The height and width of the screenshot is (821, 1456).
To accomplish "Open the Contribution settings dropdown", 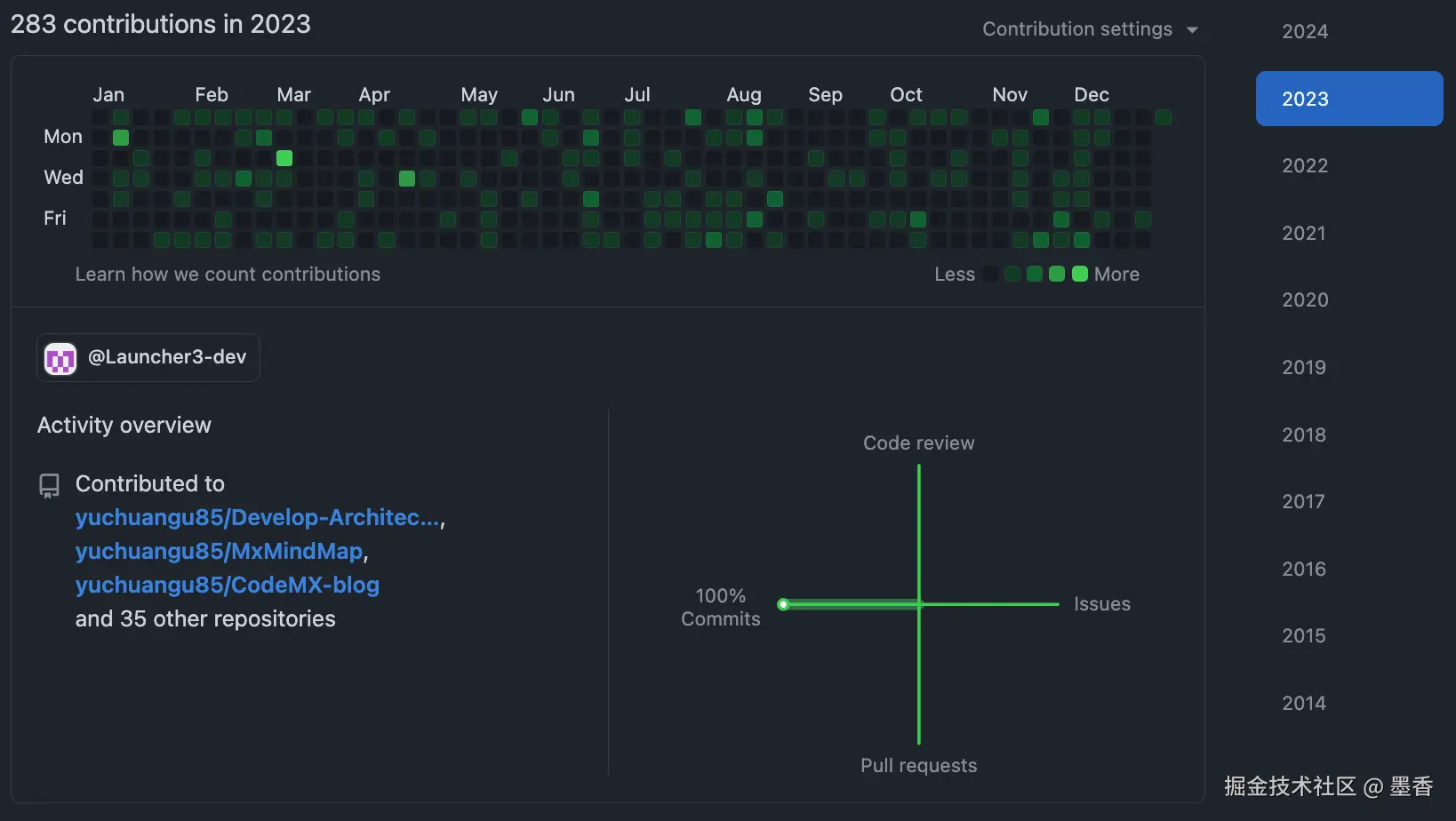I will point(1090,29).
